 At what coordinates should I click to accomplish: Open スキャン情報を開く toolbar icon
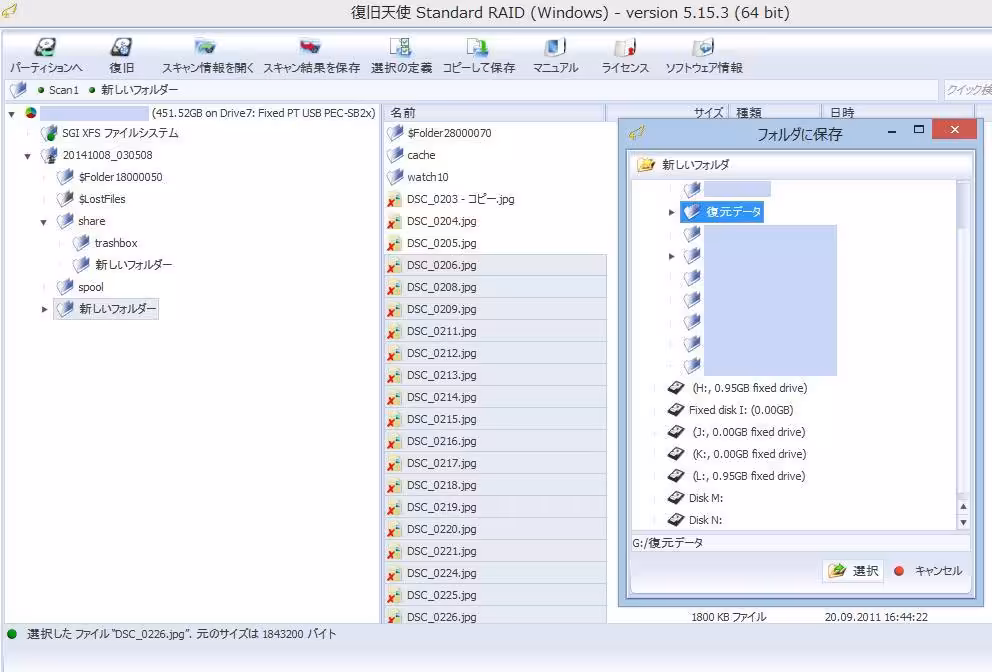207,48
